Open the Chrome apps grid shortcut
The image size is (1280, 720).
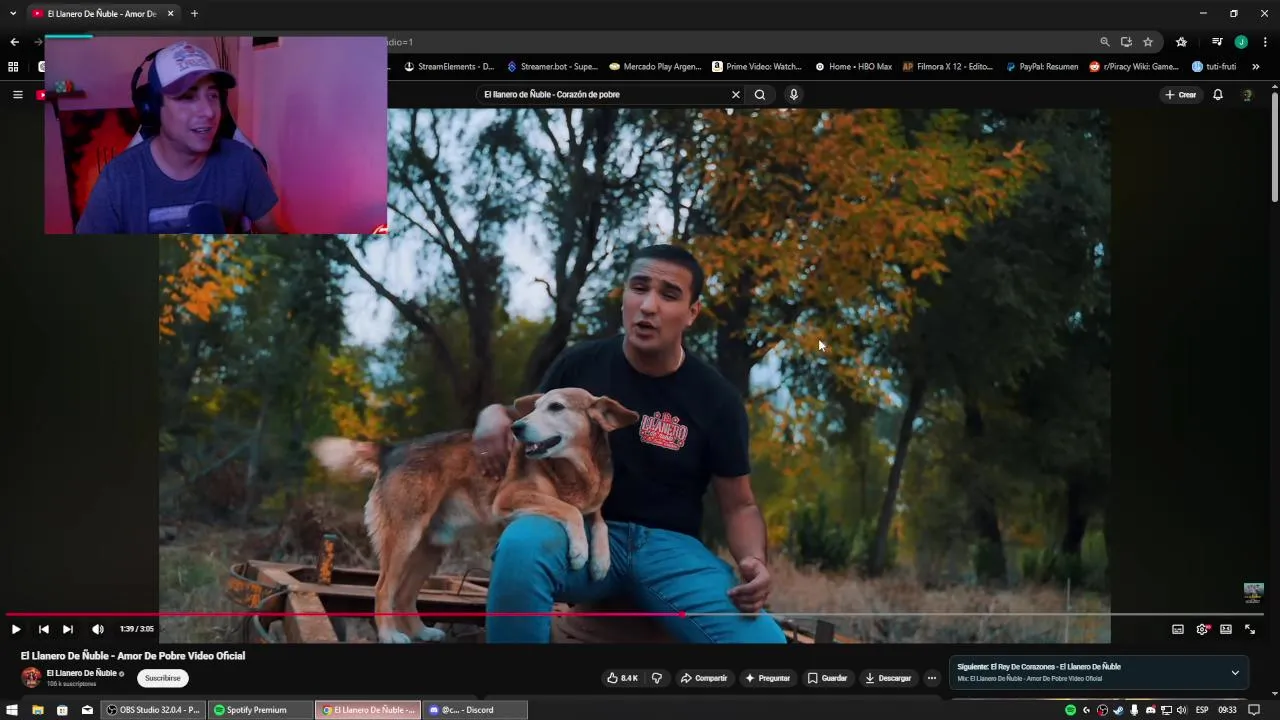[13, 67]
